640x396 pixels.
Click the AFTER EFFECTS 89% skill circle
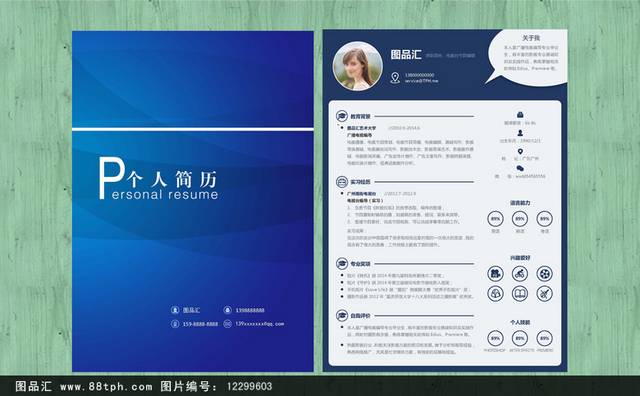520,338
